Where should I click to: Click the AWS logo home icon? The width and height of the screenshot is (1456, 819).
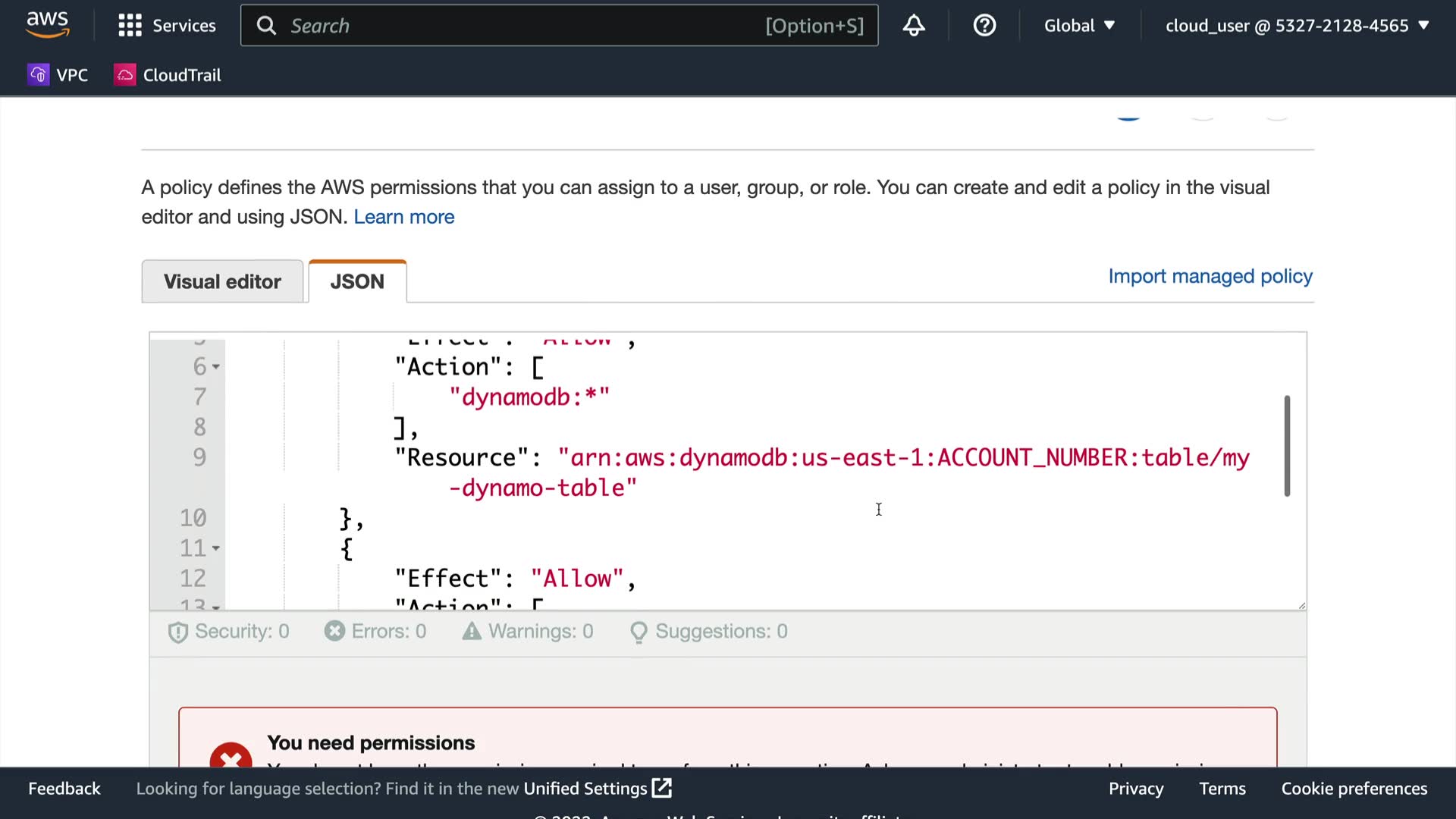click(48, 24)
